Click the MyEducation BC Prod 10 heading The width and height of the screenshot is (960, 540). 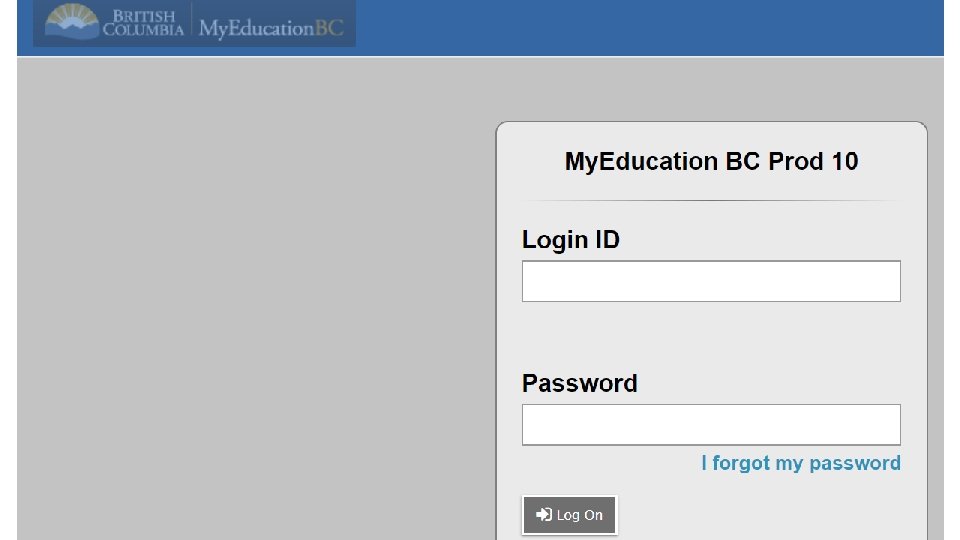pos(711,161)
